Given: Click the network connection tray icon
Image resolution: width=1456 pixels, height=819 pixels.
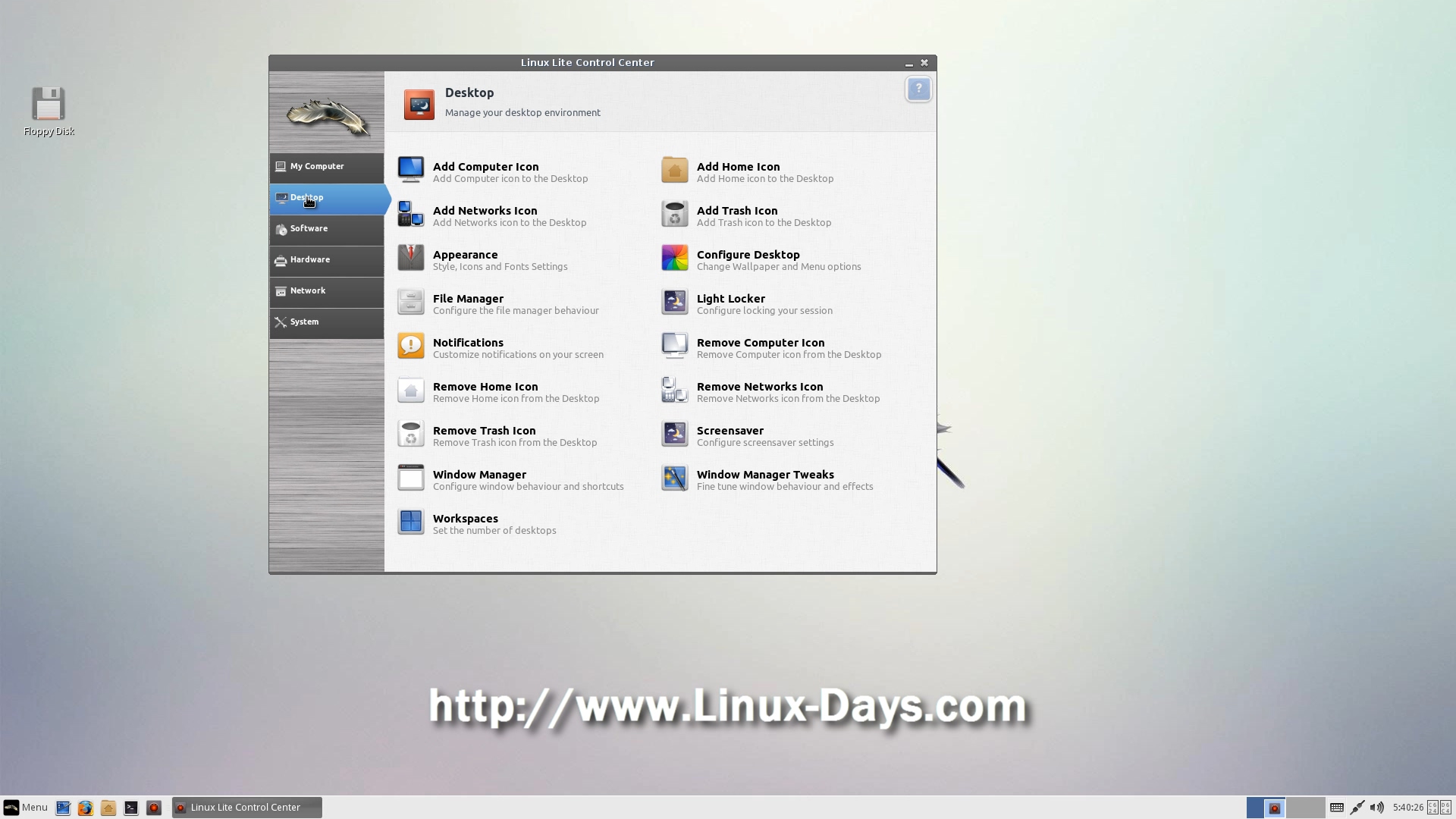Looking at the screenshot, I should point(1357,808).
